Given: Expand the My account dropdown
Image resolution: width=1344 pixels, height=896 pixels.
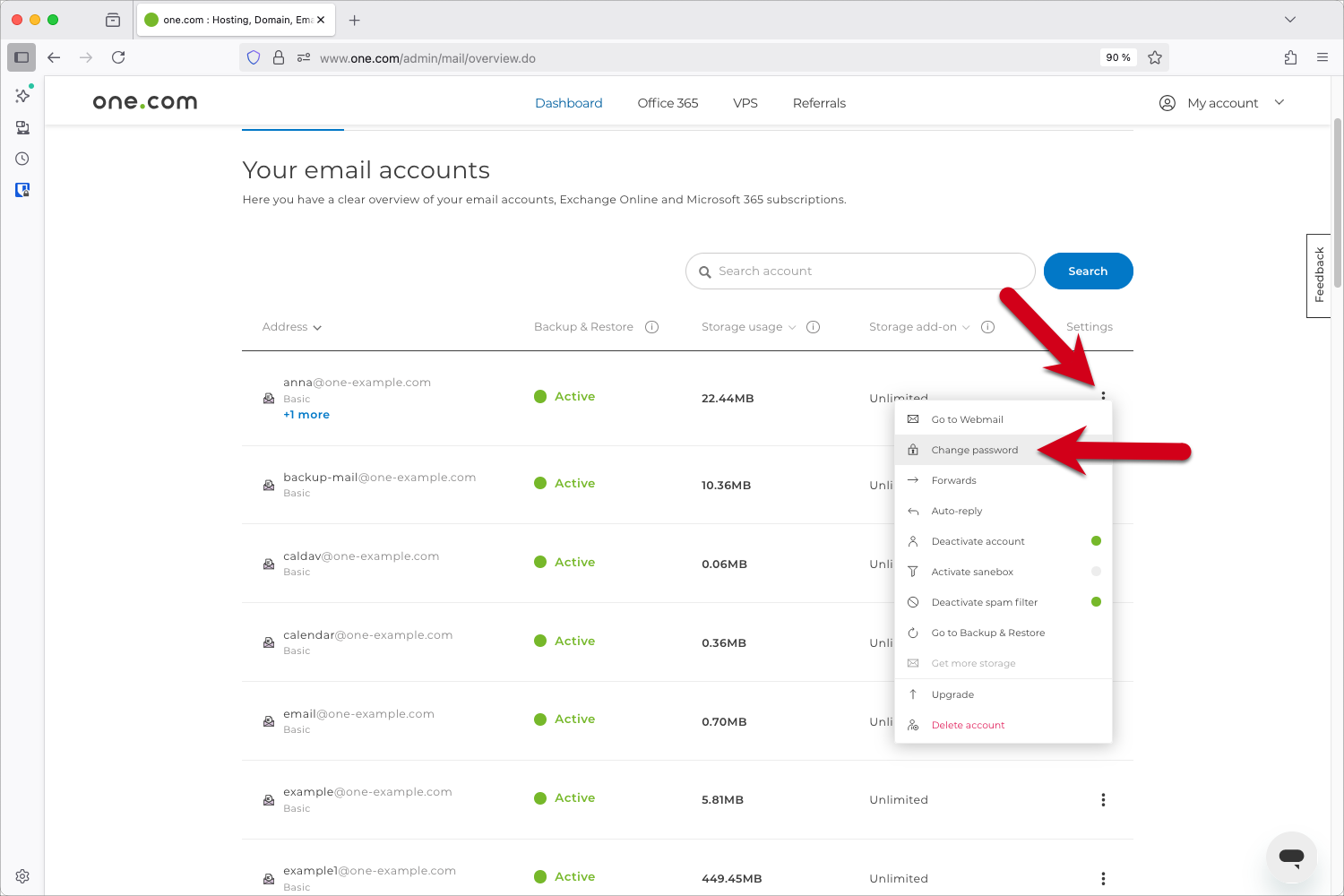Looking at the screenshot, I should pos(1279,102).
